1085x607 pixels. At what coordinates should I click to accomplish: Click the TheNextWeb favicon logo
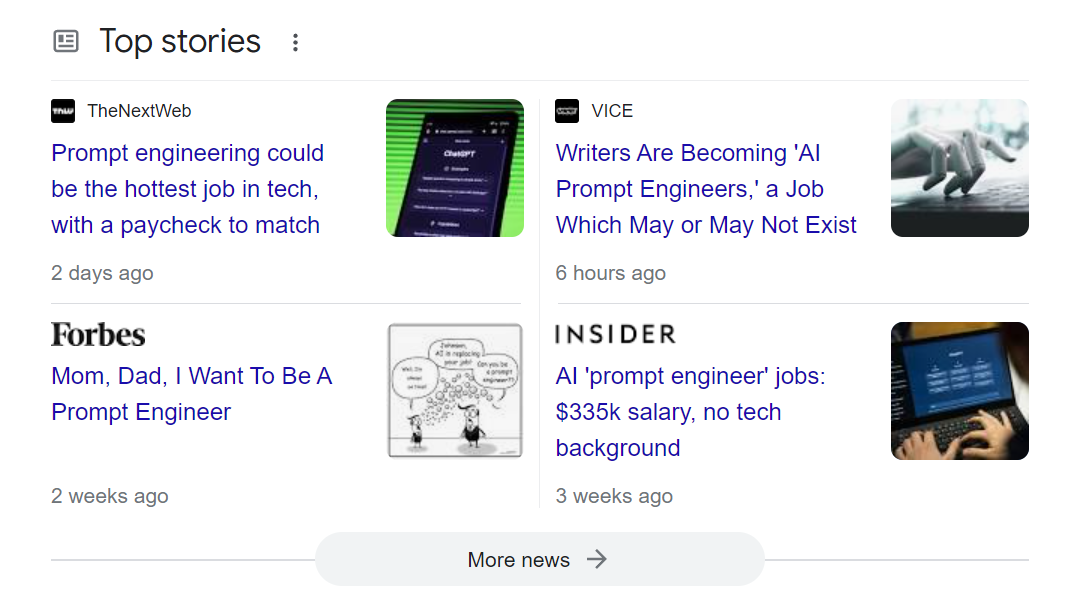[x=63, y=111]
